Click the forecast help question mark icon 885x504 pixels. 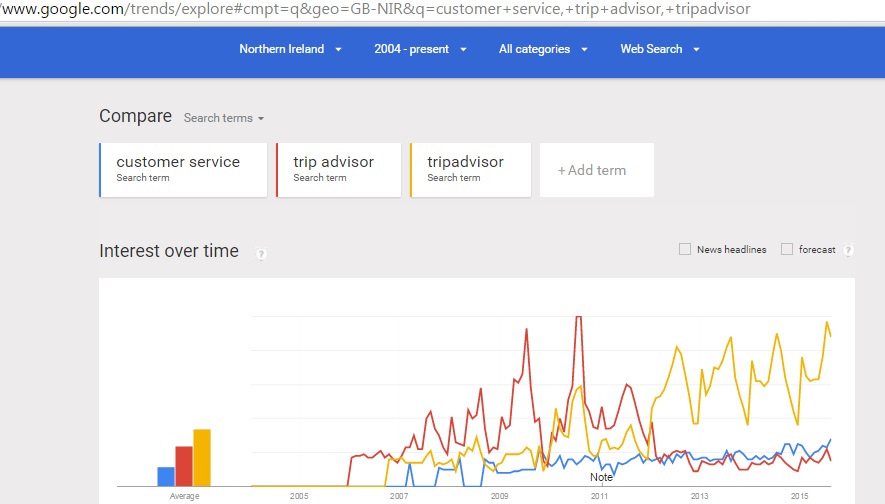(x=848, y=250)
